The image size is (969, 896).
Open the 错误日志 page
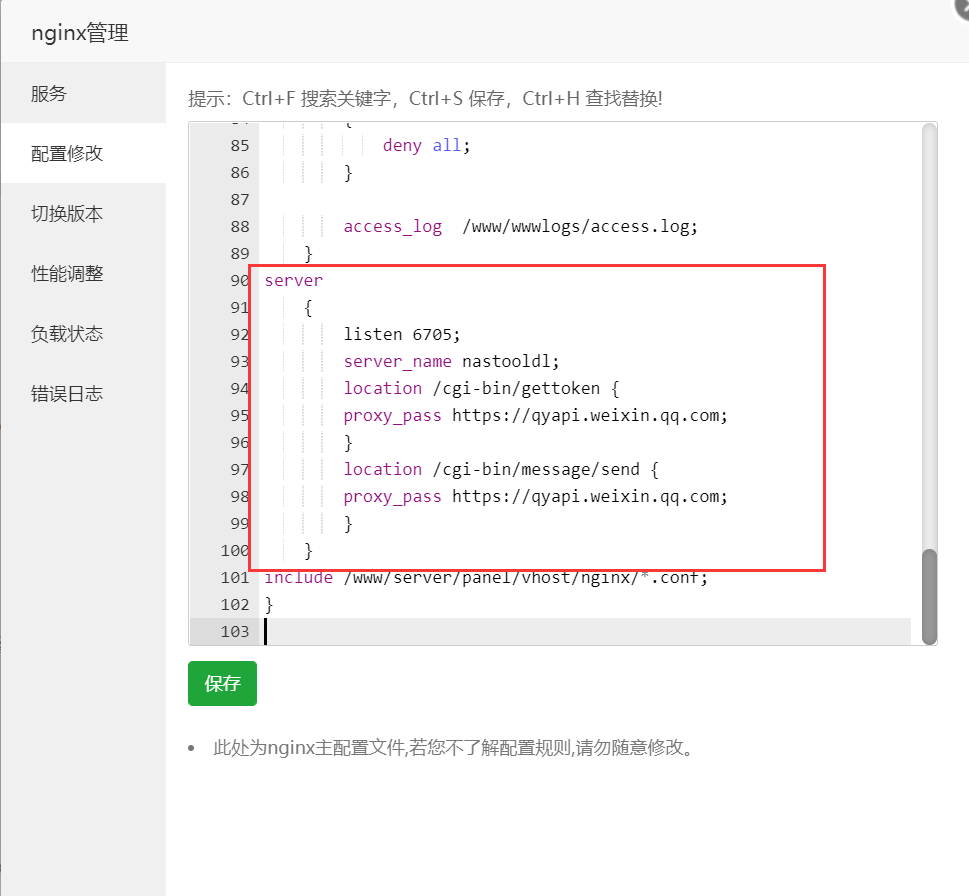66,392
